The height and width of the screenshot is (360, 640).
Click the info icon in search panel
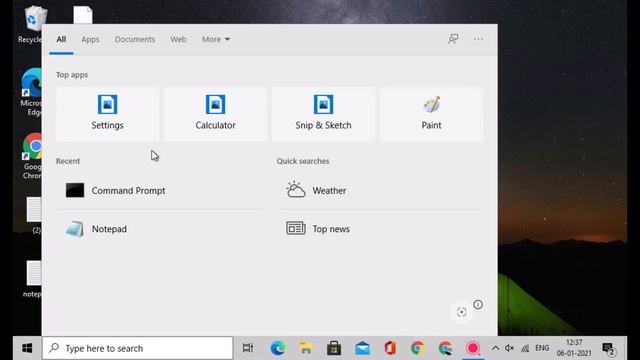(x=478, y=304)
